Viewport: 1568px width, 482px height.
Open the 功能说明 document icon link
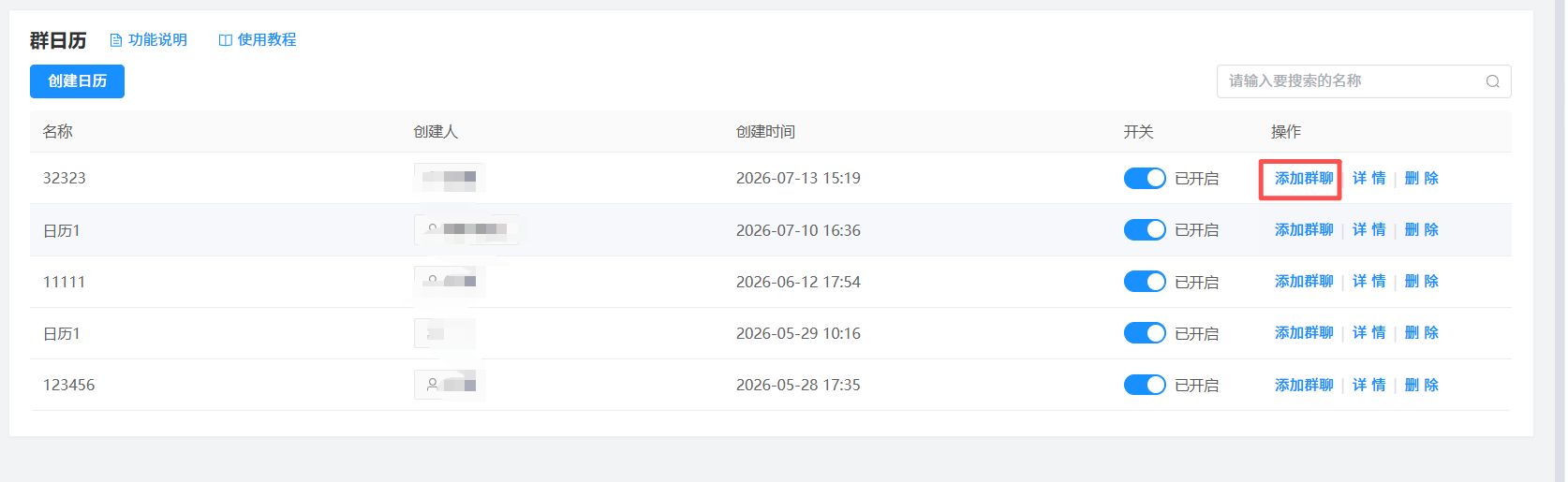tap(149, 40)
